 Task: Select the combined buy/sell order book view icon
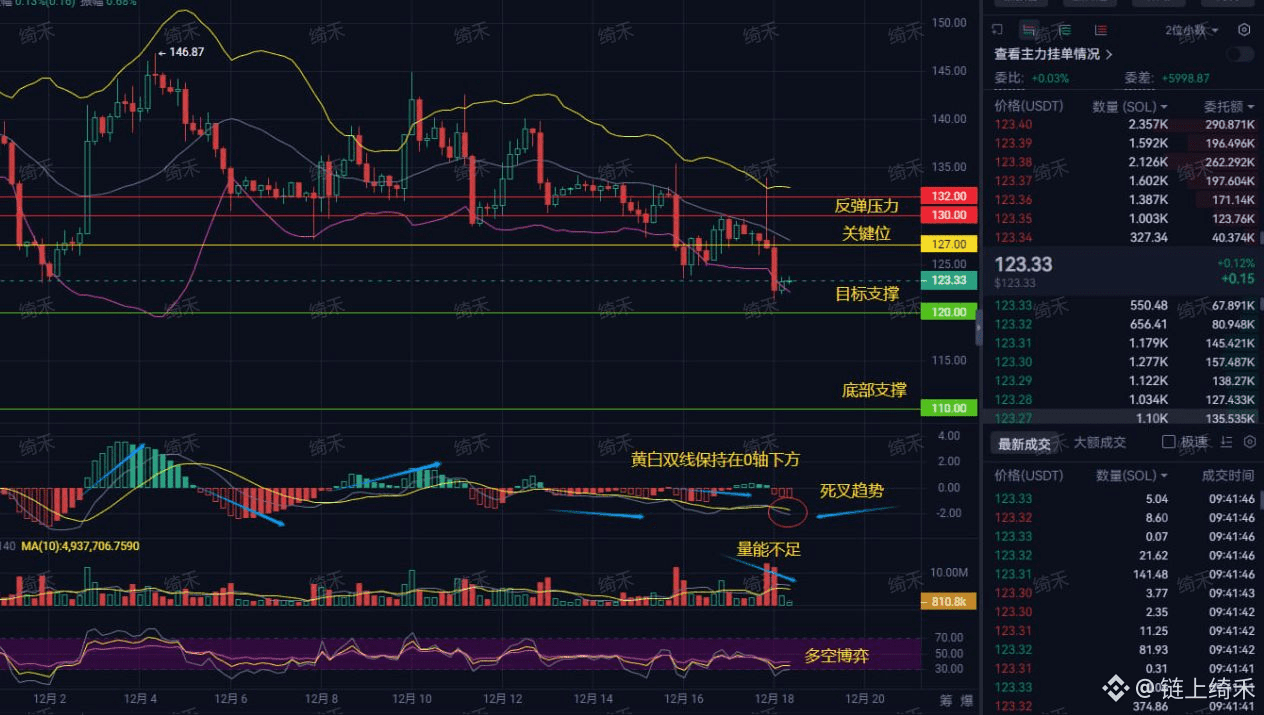click(x=1028, y=30)
